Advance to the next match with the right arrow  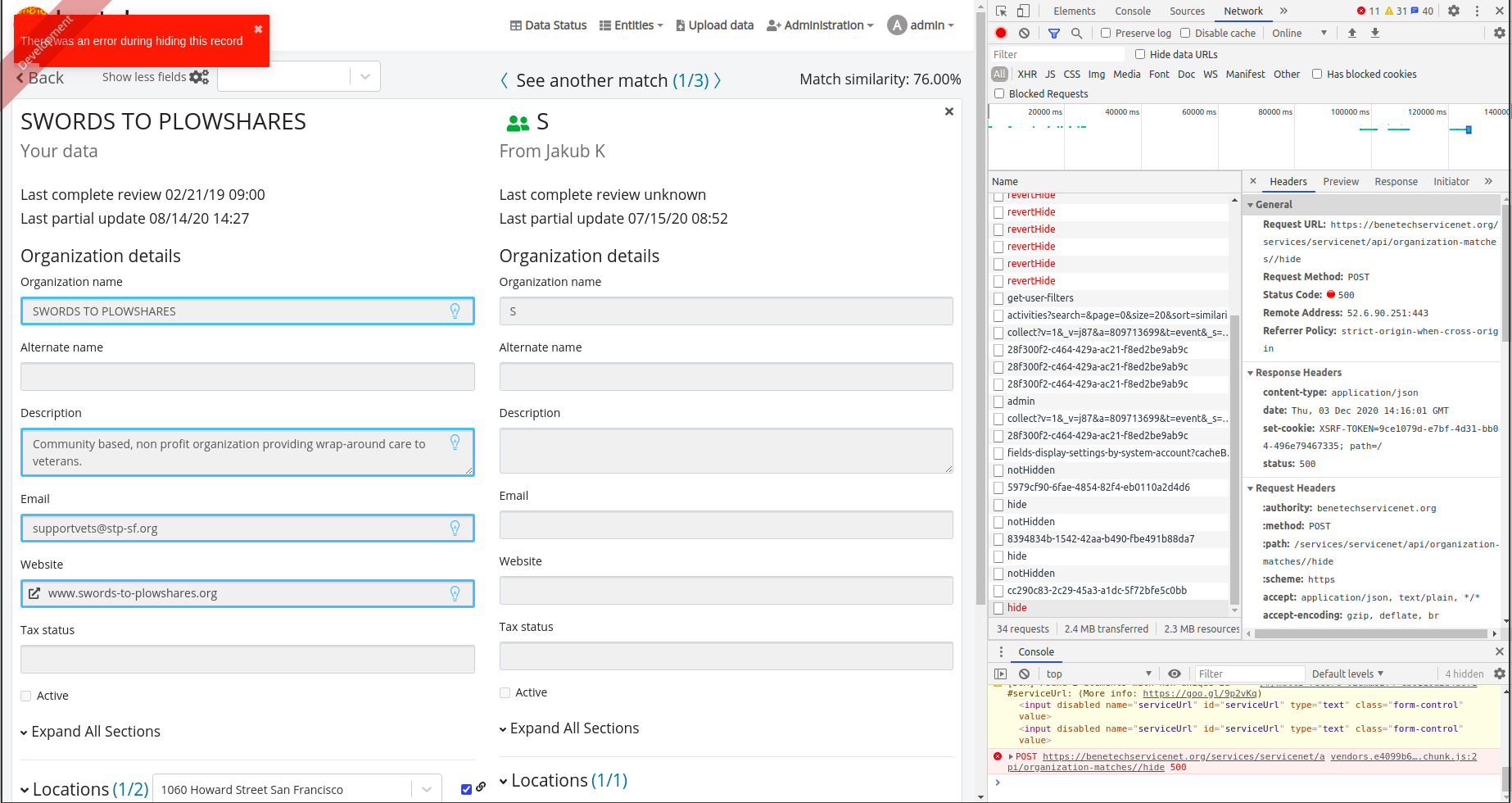point(718,80)
